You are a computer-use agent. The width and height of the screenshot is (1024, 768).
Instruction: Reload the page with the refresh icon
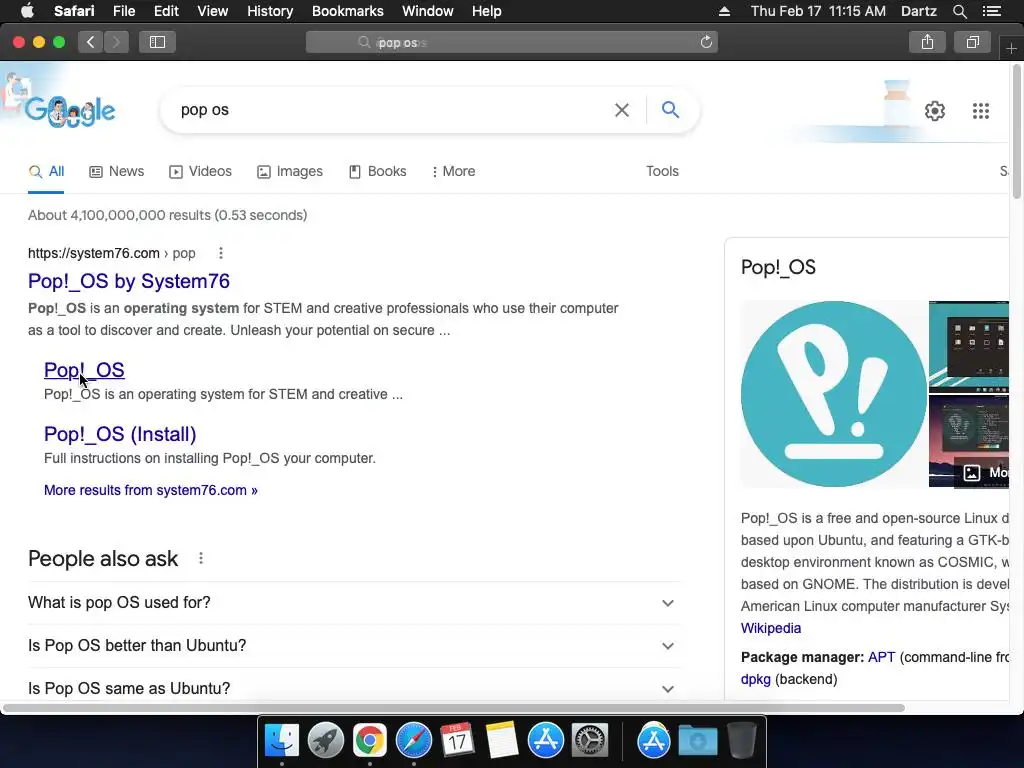click(x=706, y=42)
